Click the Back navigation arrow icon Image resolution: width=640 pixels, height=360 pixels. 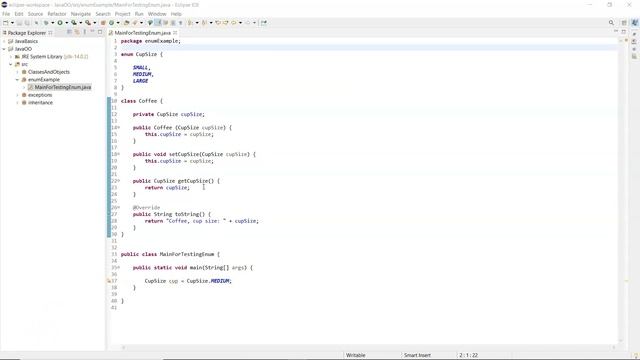[233, 23]
